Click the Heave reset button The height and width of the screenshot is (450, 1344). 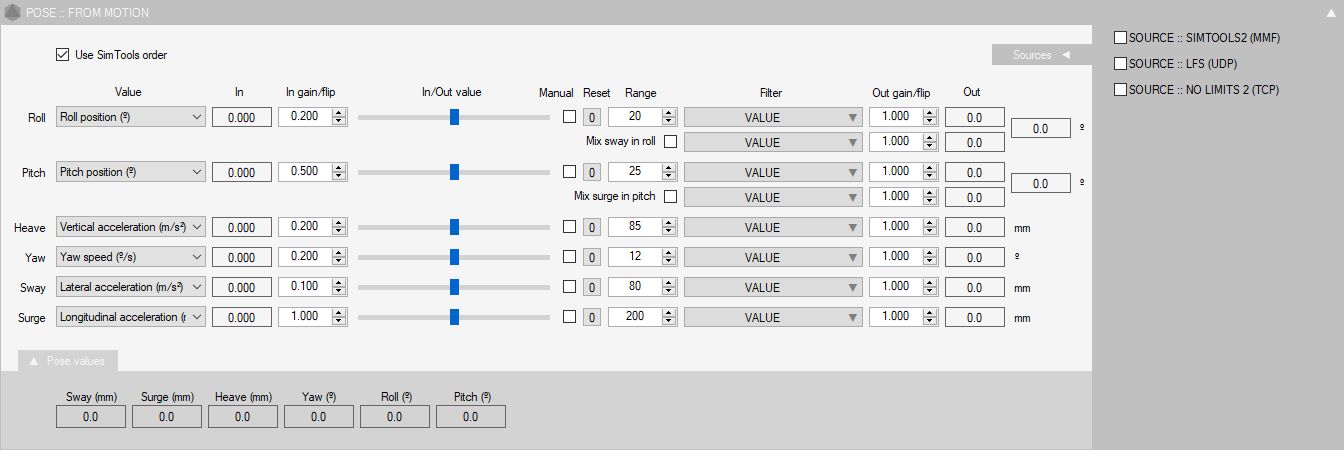(590, 227)
